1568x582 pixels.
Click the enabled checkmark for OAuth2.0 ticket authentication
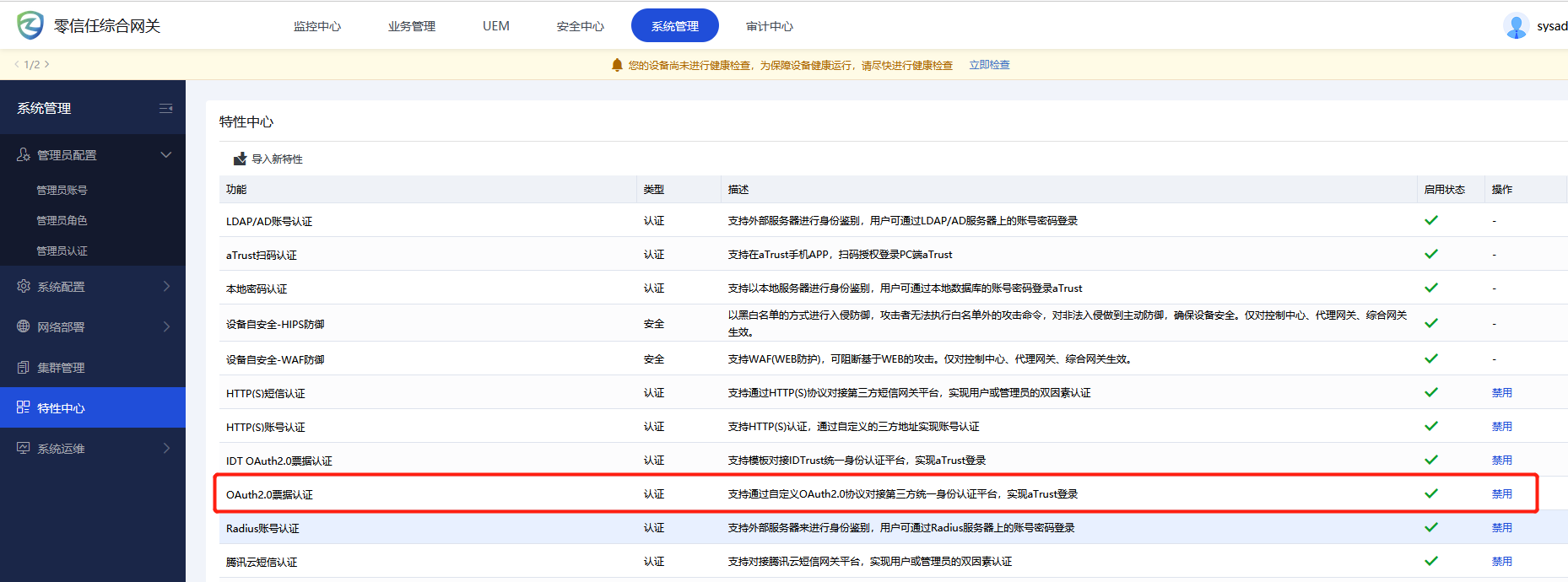point(1431,493)
